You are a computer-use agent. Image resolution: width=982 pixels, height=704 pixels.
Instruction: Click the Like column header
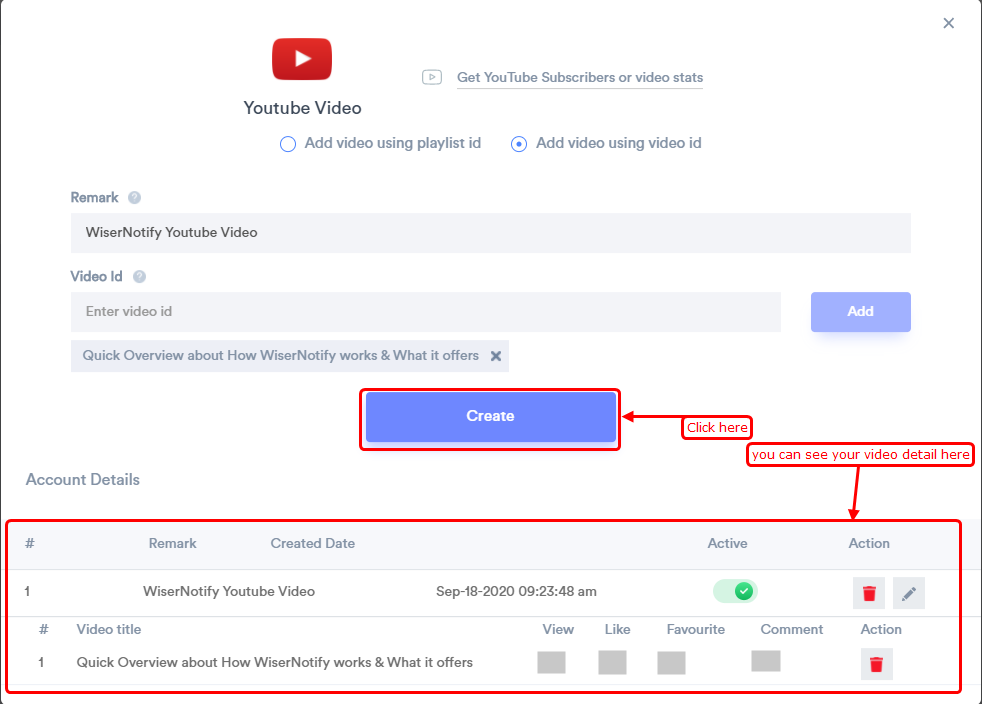click(618, 629)
